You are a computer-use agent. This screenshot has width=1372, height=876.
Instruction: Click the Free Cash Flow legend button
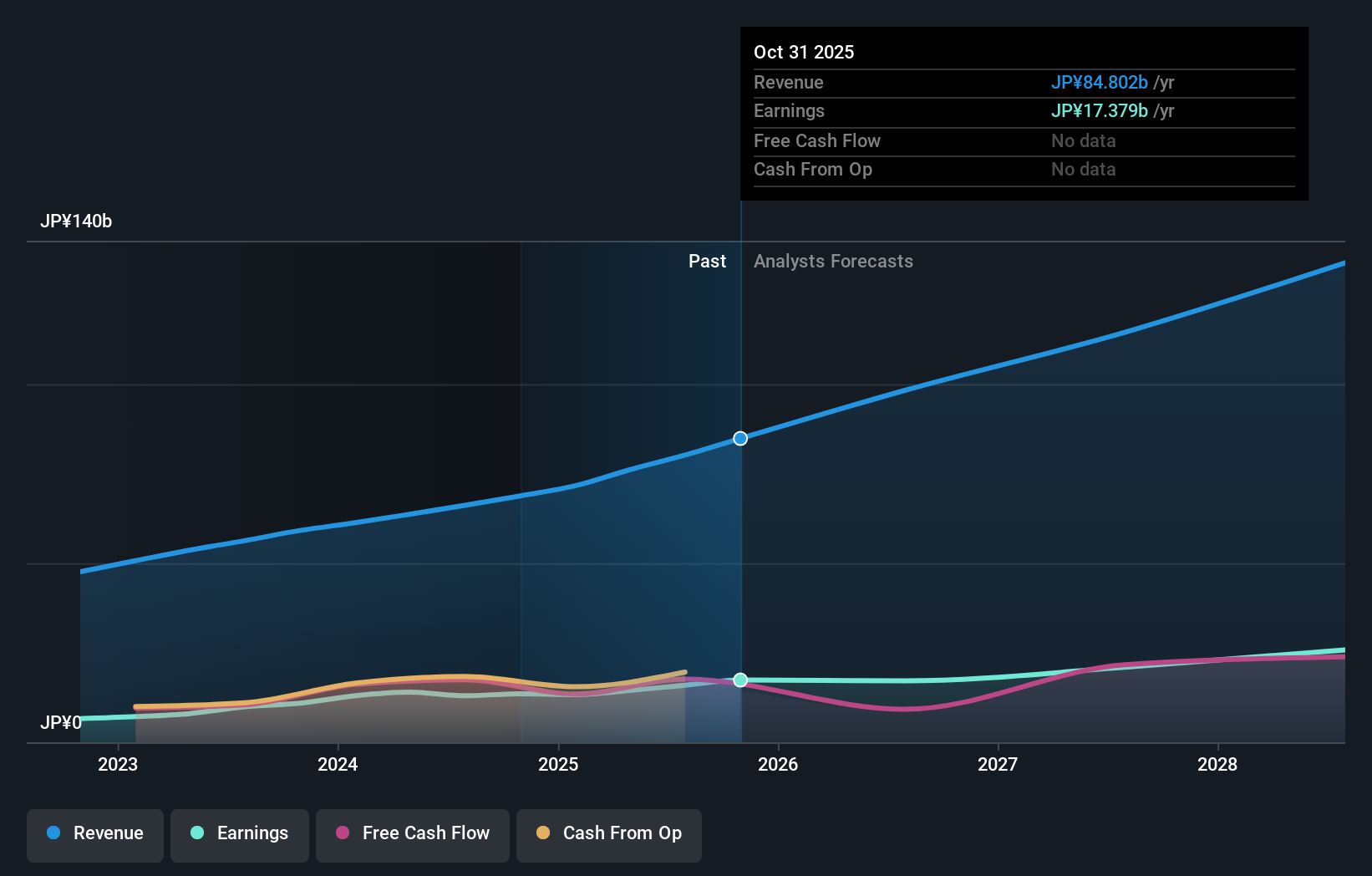[412, 833]
